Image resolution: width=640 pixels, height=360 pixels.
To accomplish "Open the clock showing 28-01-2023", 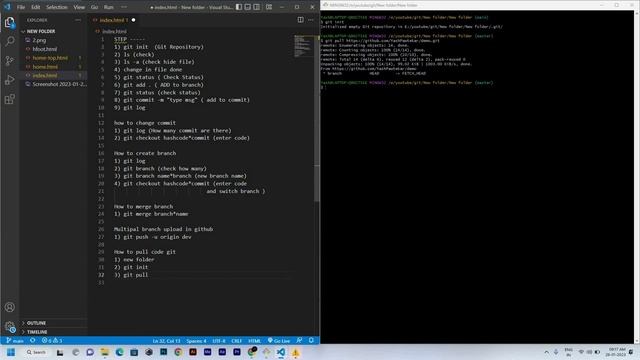I will coord(617,352).
